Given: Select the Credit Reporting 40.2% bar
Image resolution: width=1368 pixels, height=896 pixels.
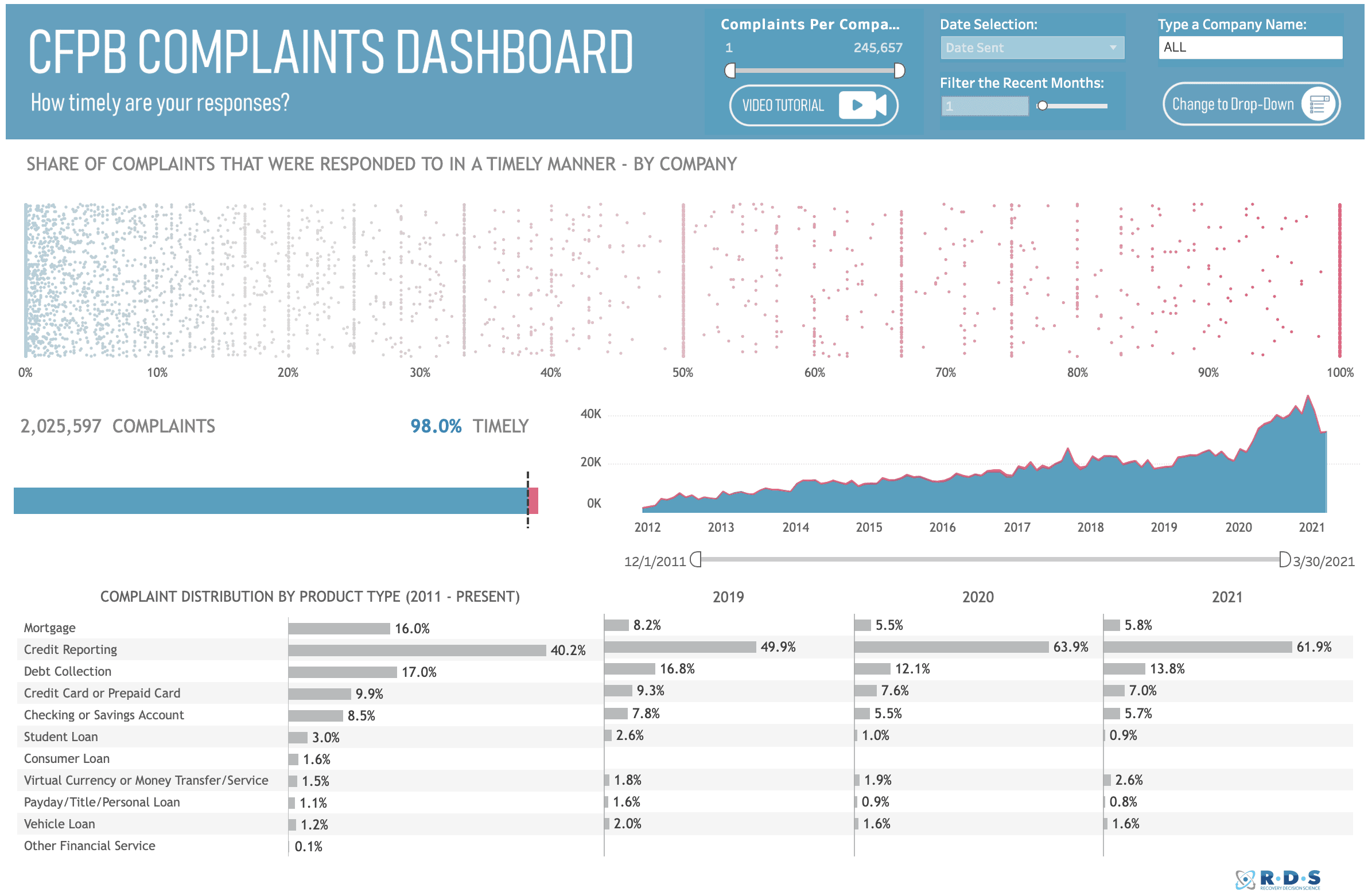Looking at the screenshot, I should (x=417, y=650).
